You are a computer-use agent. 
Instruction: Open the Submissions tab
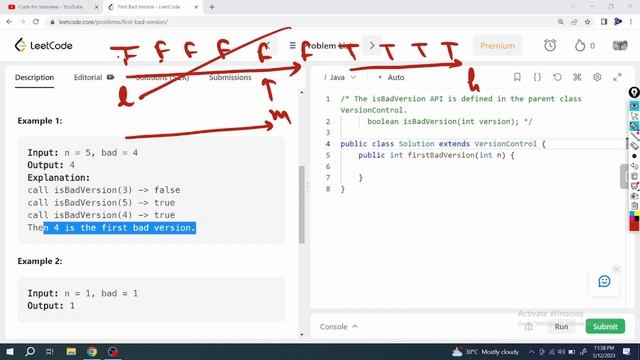[230, 77]
